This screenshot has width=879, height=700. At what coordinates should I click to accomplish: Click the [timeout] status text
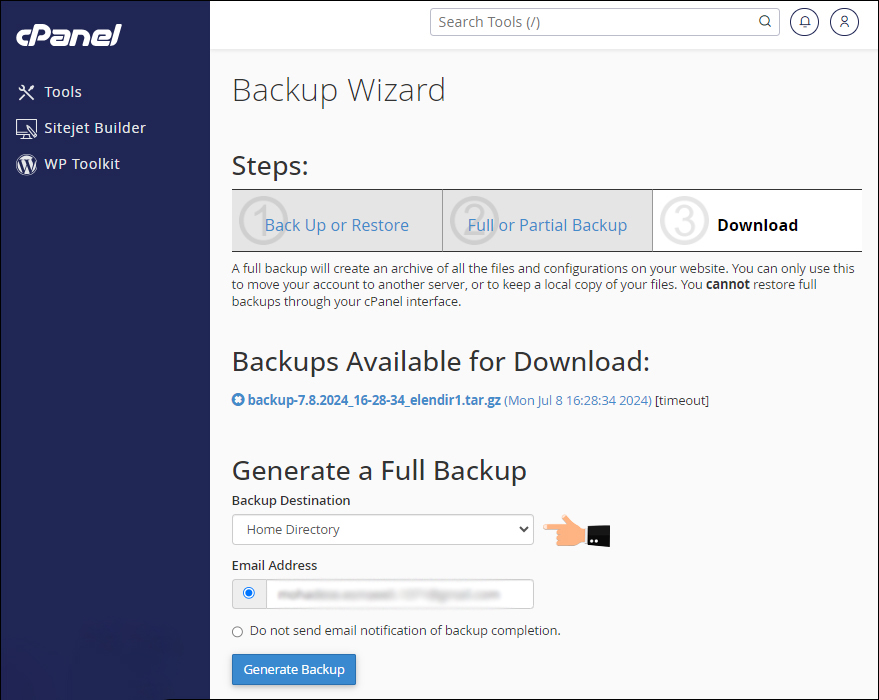tap(682, 401)
